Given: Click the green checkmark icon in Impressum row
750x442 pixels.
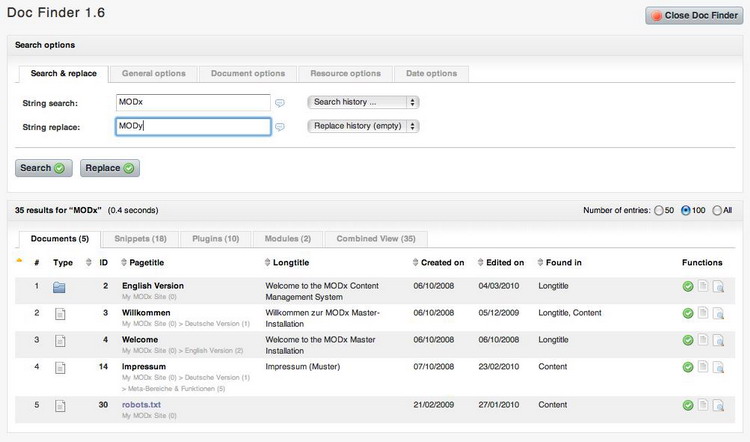Looking at the screenshot, I should (688, 368).
